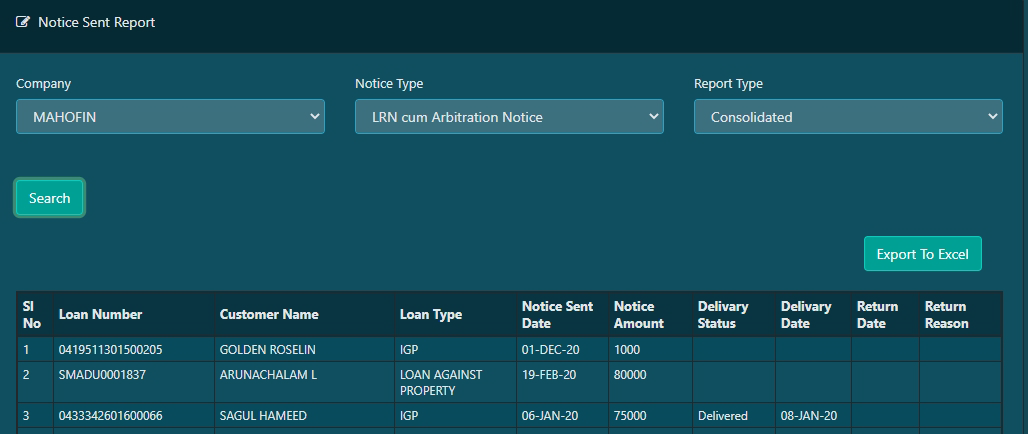The height and width of the screenshot is (434, 1028).
Task: Click the edit icon beside Notice Sent Report
Action: click(22, 22)
